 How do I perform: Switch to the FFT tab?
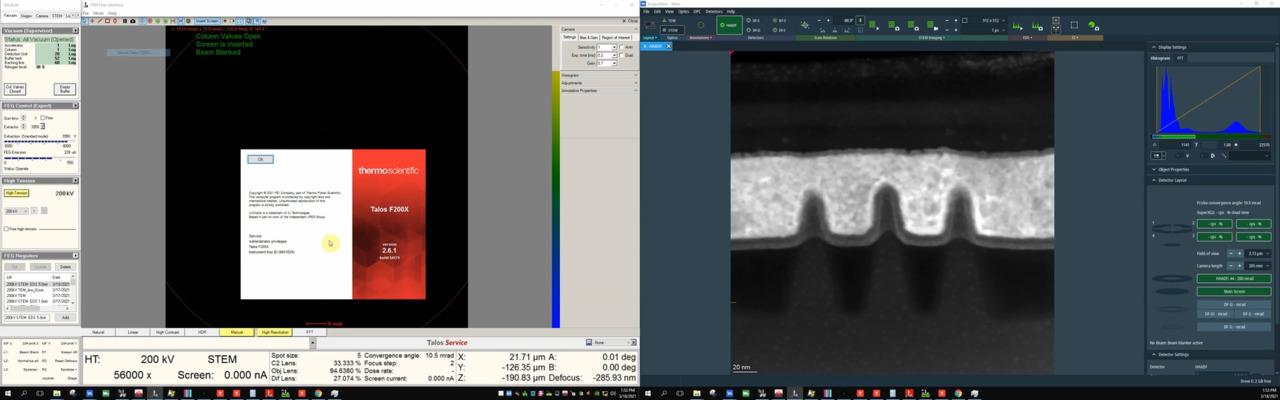coord(1180,58)
